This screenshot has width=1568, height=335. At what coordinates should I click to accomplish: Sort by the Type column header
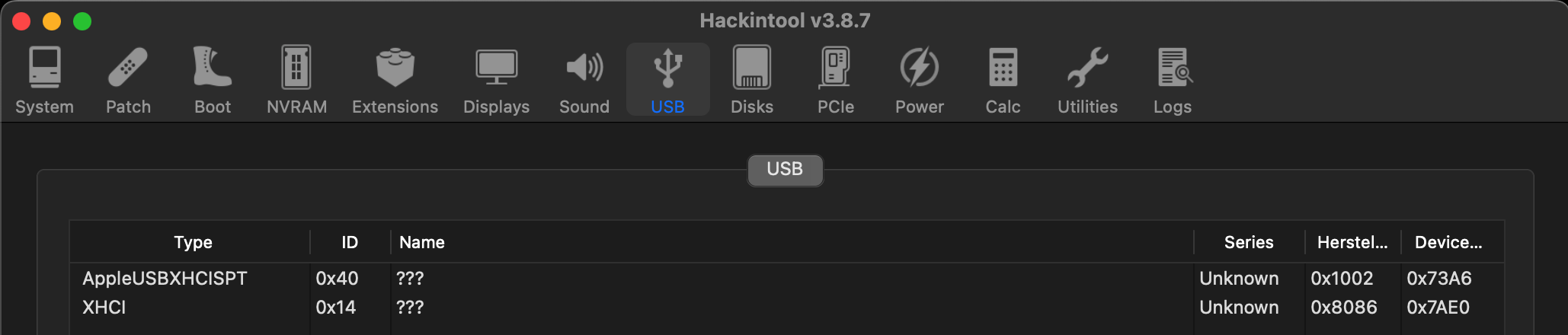[x=193, y=242]
